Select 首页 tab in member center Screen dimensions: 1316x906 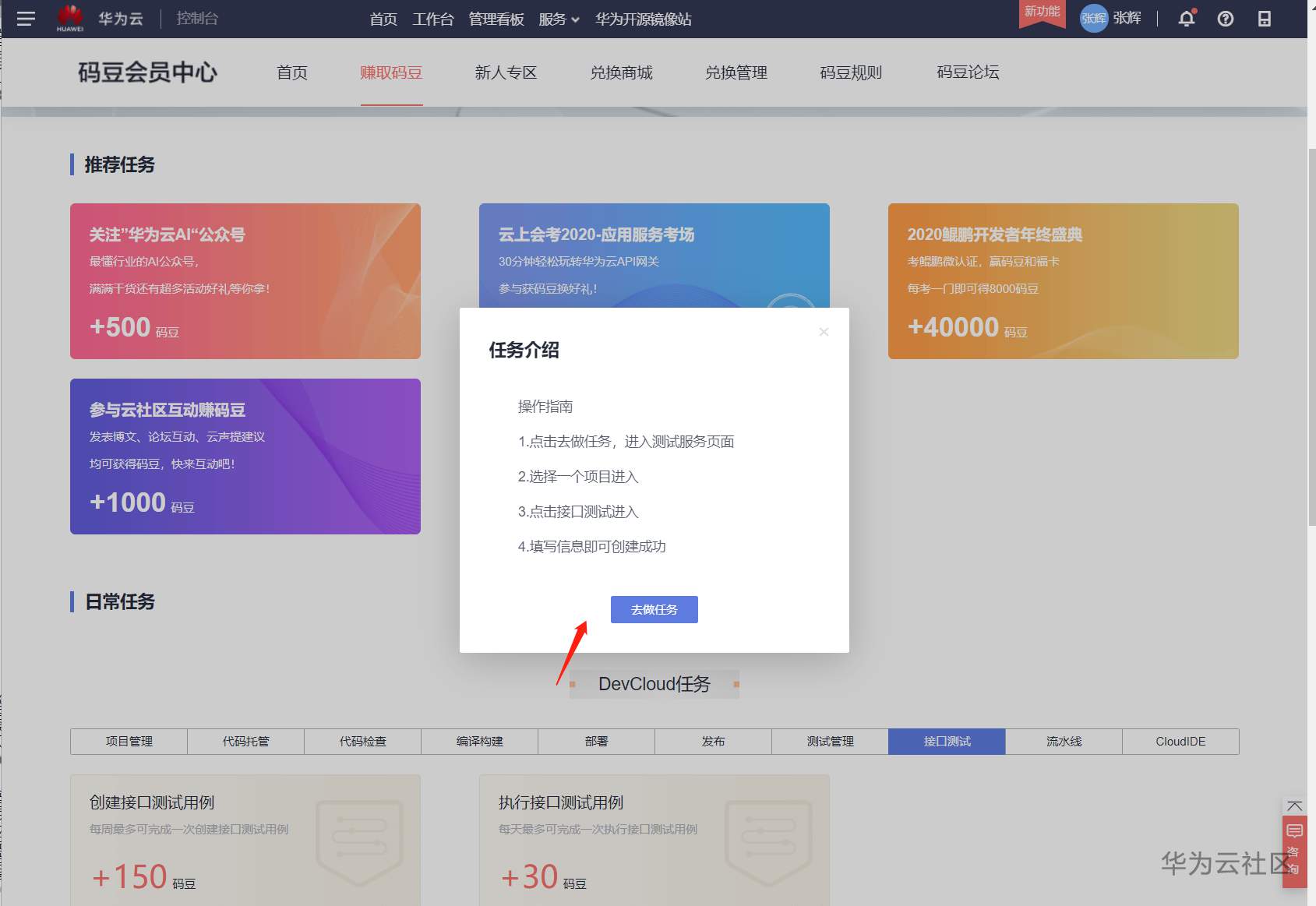tap(292, 72)
